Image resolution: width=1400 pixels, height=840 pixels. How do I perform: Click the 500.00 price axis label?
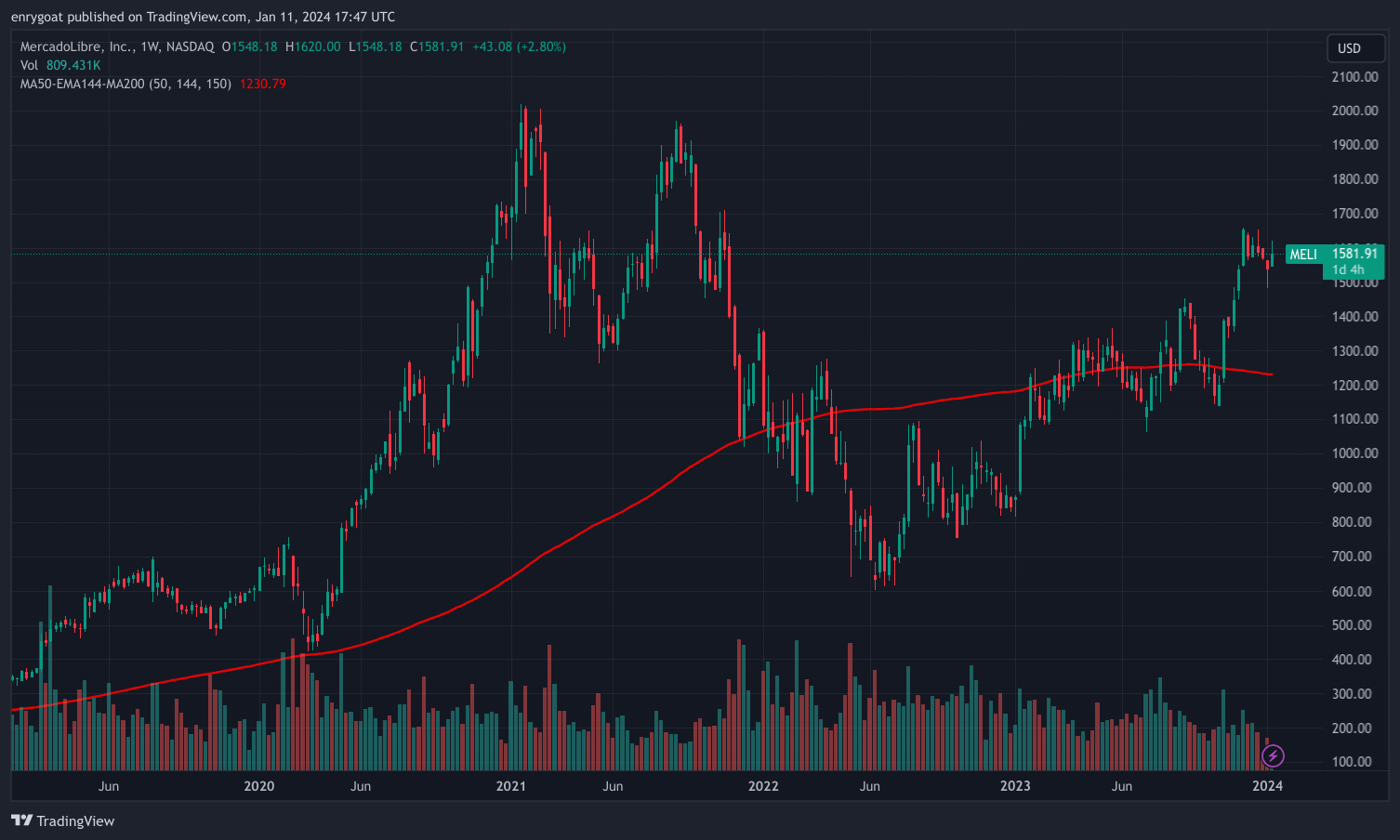(1352, 625)
